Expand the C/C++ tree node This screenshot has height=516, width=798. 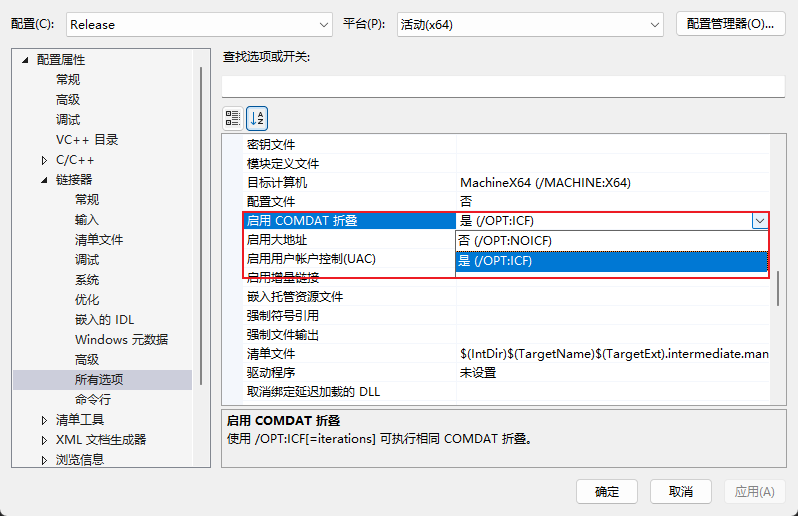[44, 160]
